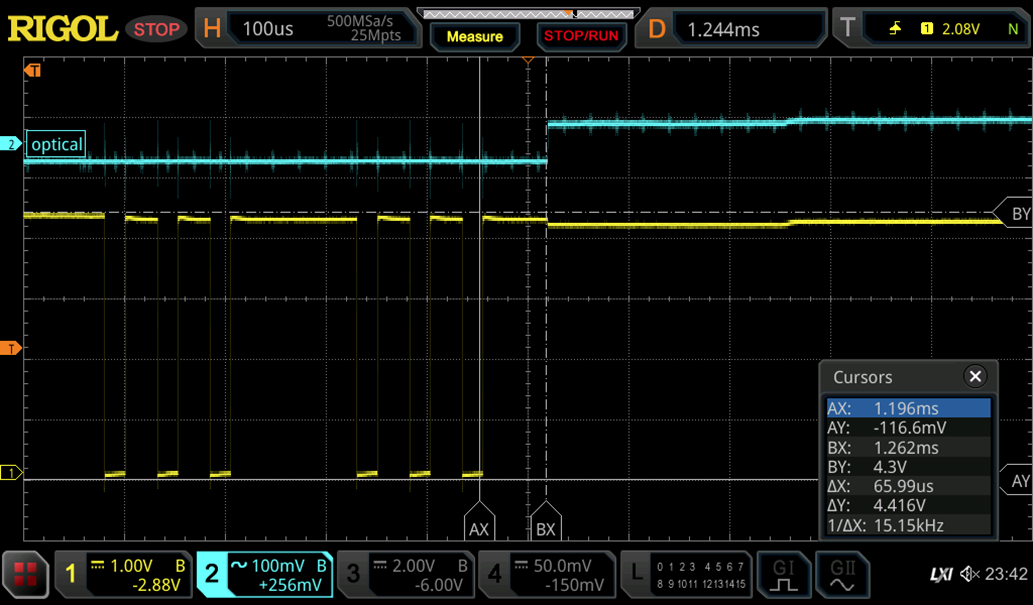
Task: Select the BX cursor handle tag
Action: click(x=545, y=526)
